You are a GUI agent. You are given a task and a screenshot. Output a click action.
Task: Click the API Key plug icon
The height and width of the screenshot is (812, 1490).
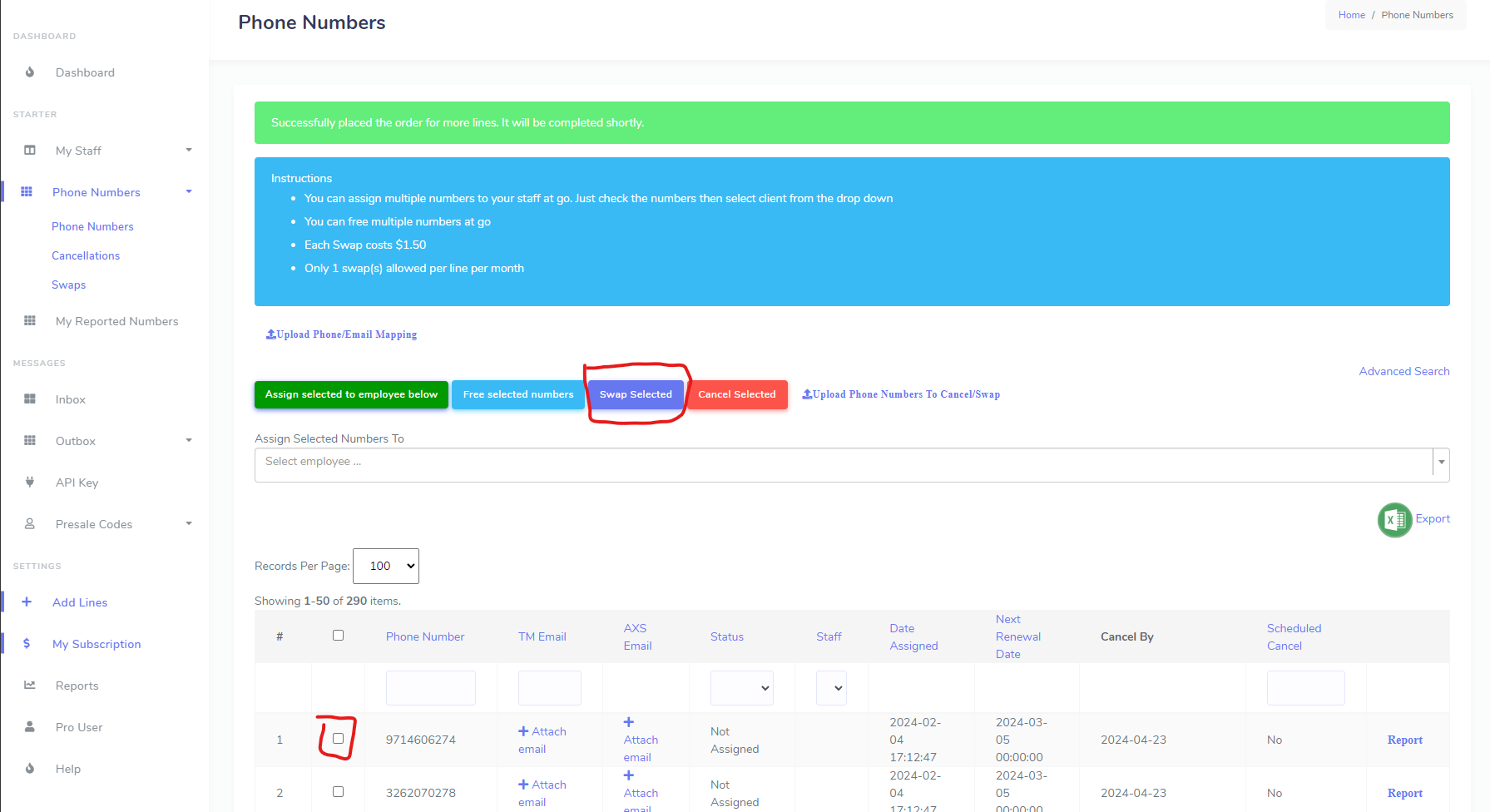coord(30,483)
